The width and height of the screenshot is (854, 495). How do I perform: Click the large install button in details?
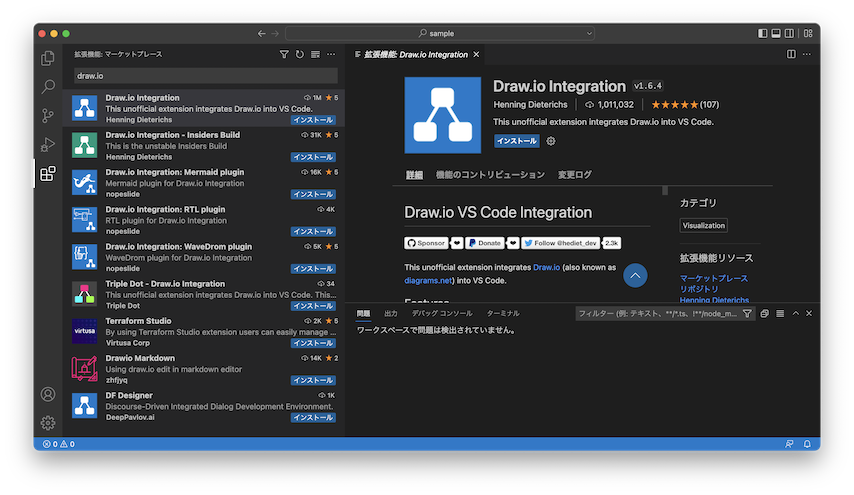pos(517,141)
